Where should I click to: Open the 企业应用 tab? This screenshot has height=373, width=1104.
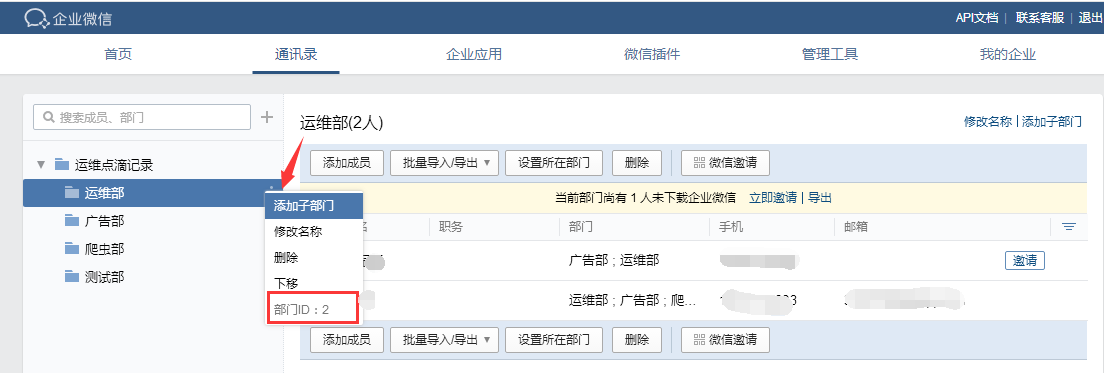474,54
